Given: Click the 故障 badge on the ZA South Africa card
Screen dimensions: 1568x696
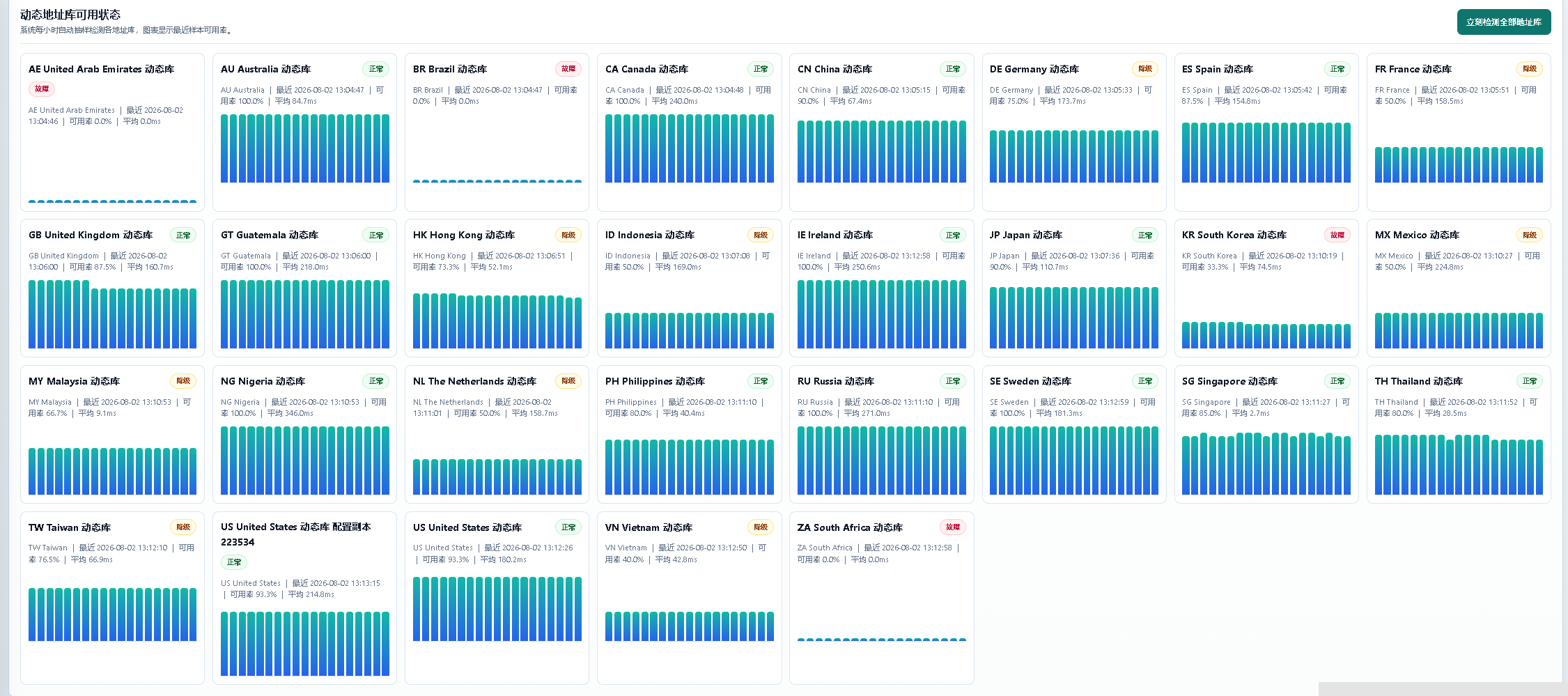Looking at the screenshot, I should 953,527.
